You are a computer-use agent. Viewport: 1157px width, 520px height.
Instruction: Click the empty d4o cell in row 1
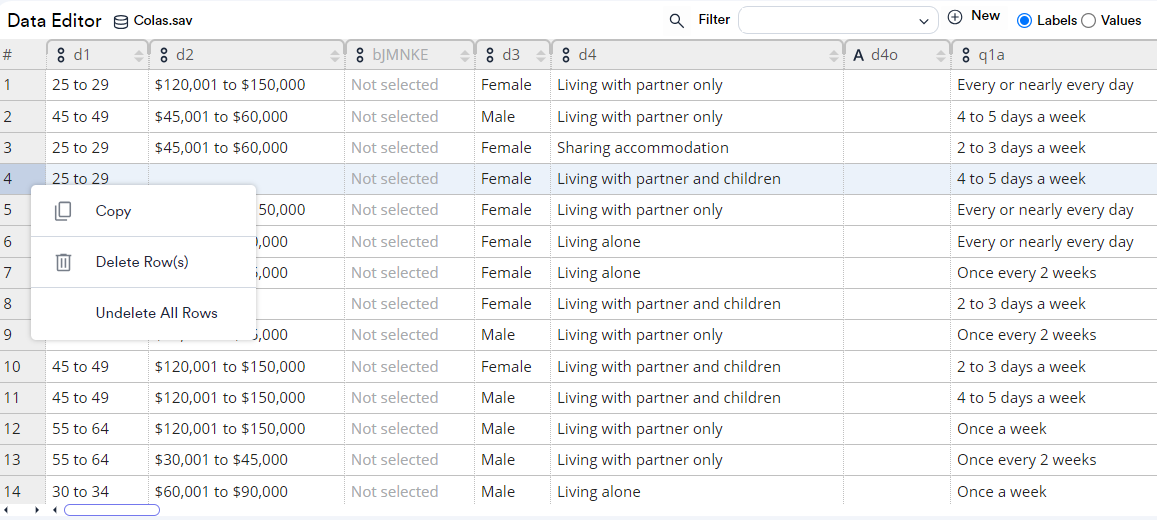point(897,85)
